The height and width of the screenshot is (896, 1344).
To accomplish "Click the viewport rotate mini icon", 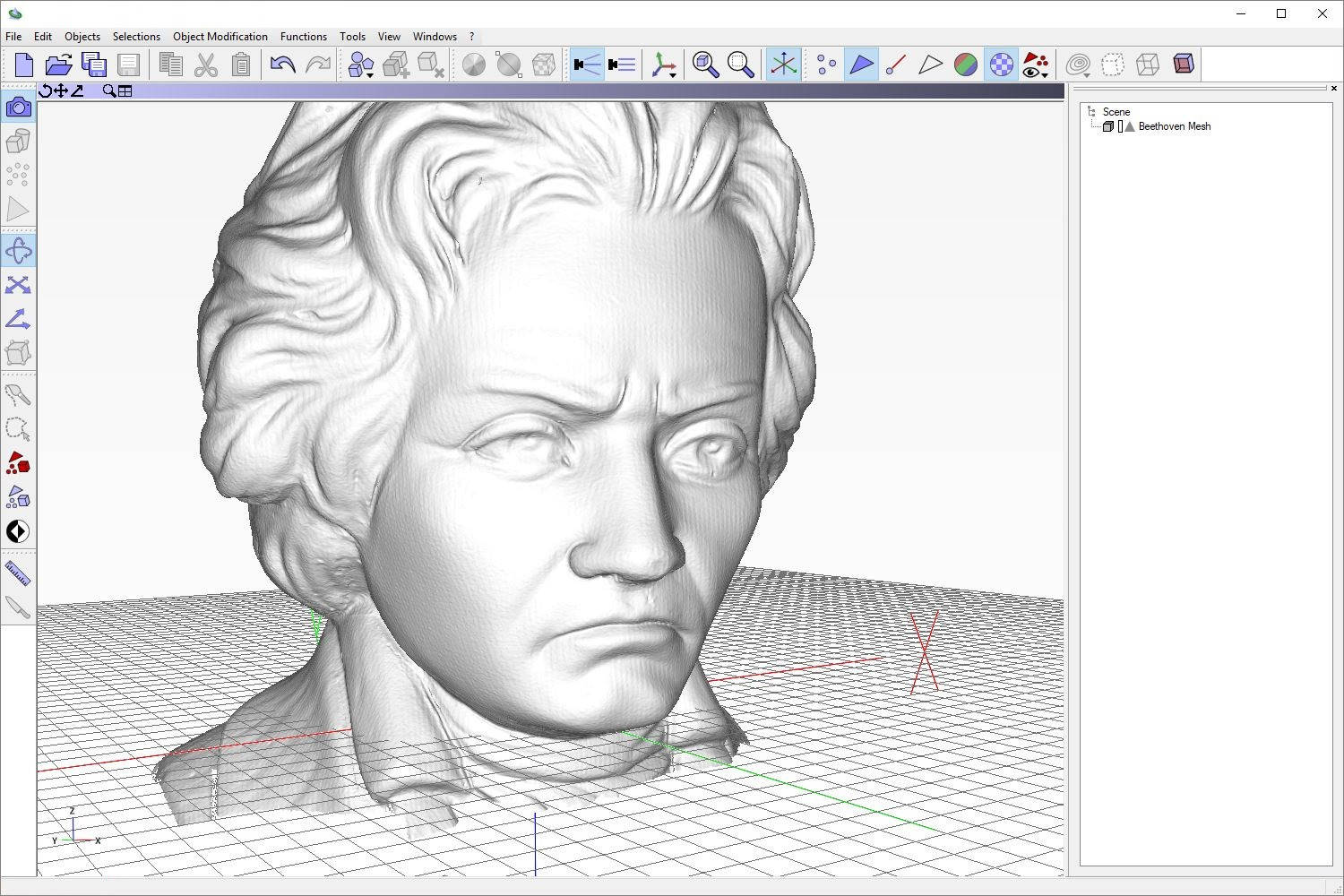I will 46,90.
